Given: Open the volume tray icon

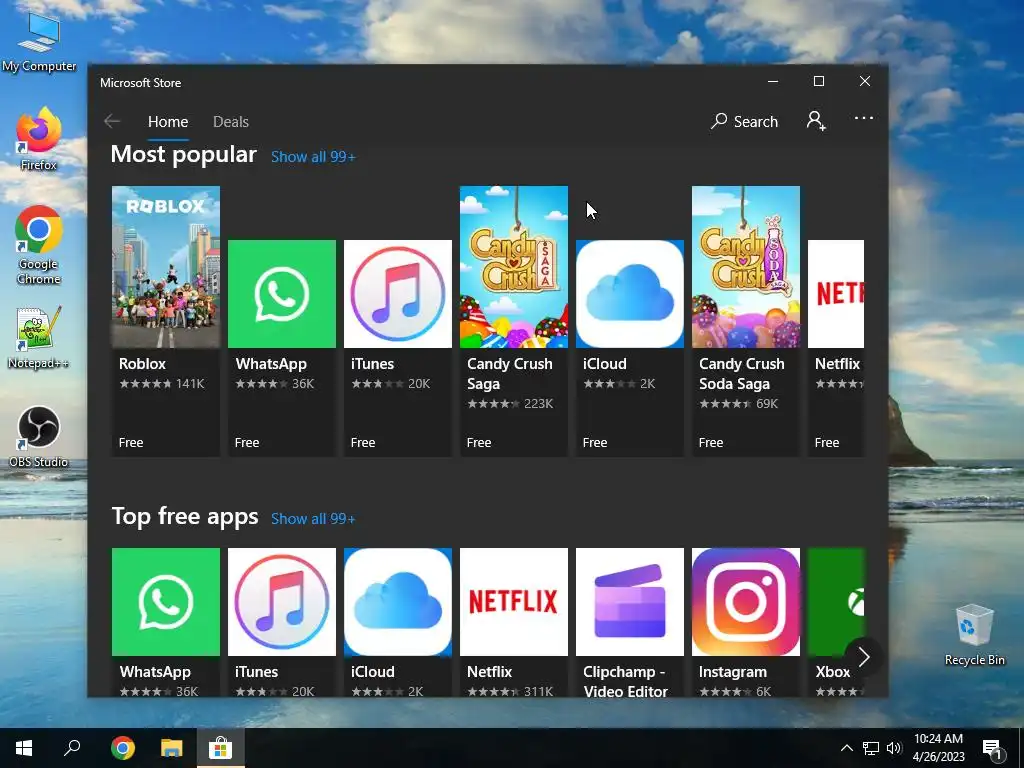Looking at the screenshot, I should [x=894, y=748].
